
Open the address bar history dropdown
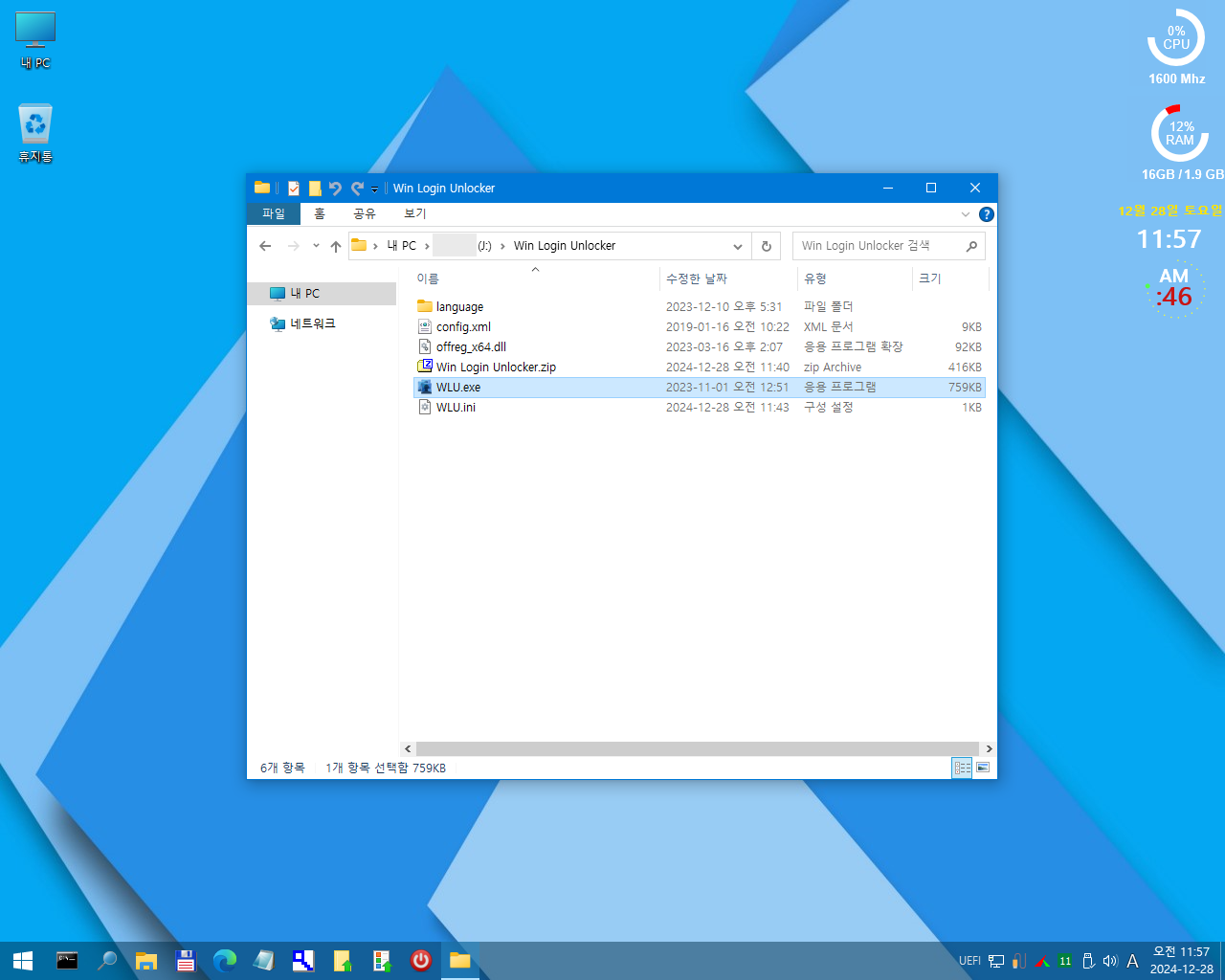click(x=737, y=246)
